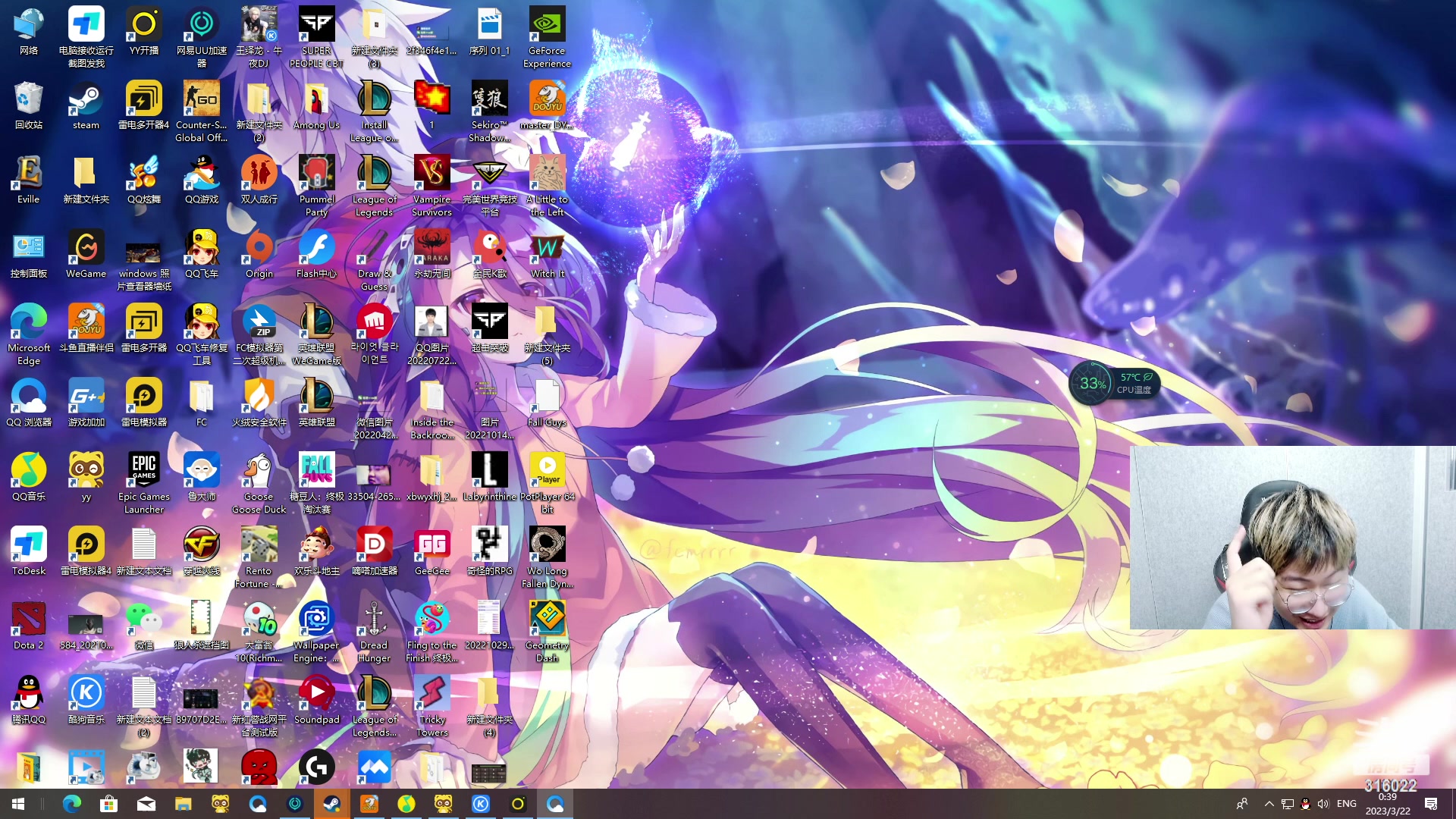Open the Fall Guys desktop icon
Screen dimensions: 1456x819
point(547,403)
